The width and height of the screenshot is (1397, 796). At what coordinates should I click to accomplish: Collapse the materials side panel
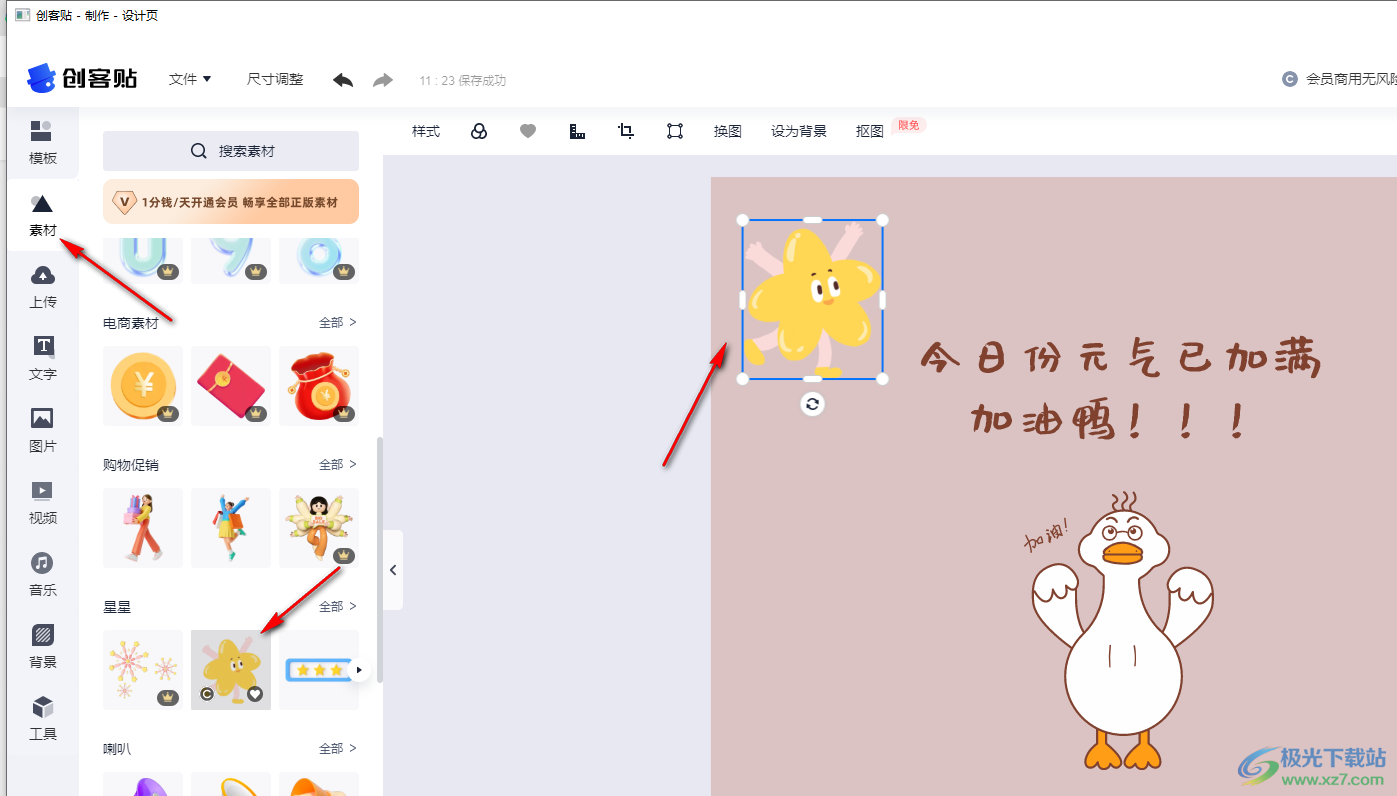click(x=393, y=570)
